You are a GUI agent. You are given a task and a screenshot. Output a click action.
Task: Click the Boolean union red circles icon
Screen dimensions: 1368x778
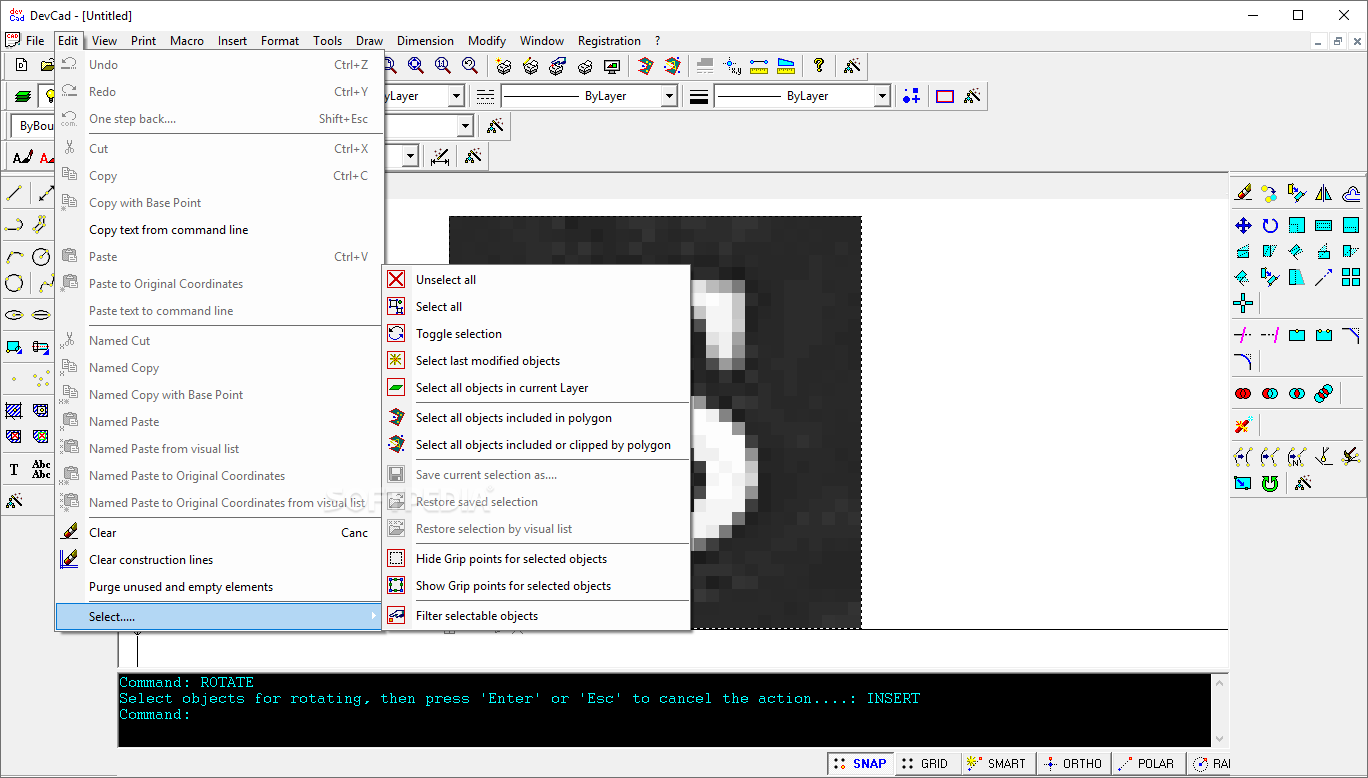(x=1243, y=393)
